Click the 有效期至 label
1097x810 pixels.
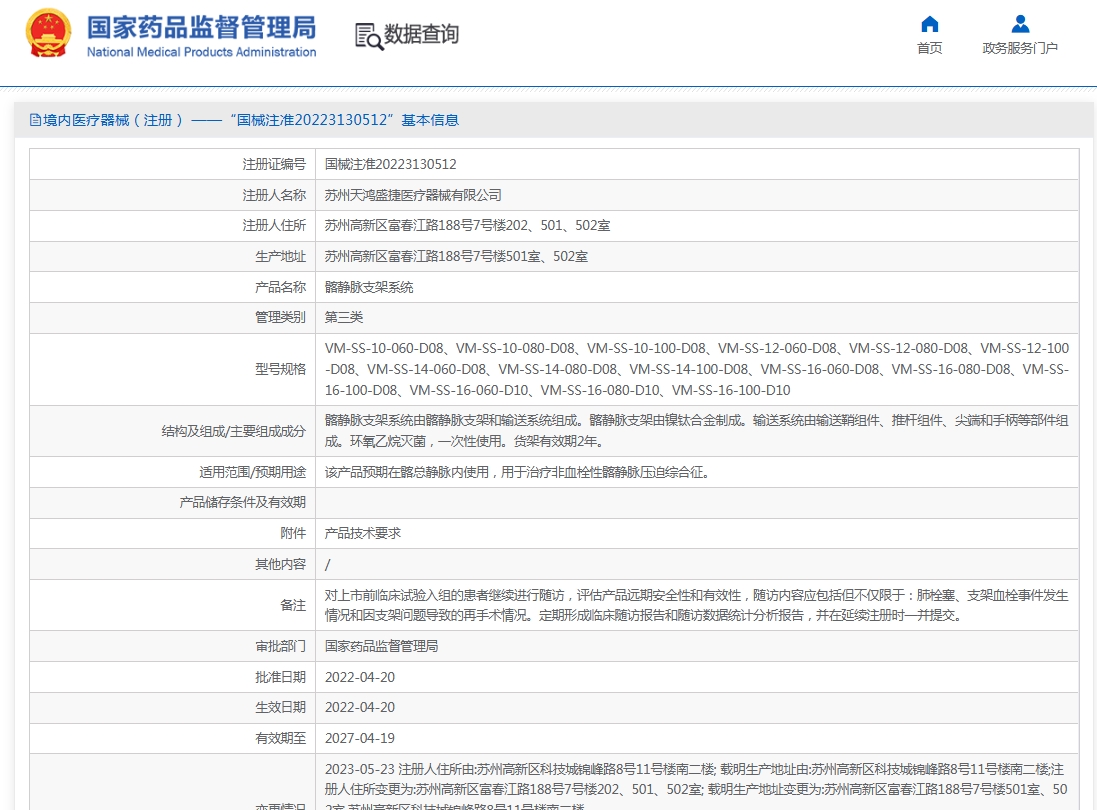pyautogui.click(x=281, y=738)
